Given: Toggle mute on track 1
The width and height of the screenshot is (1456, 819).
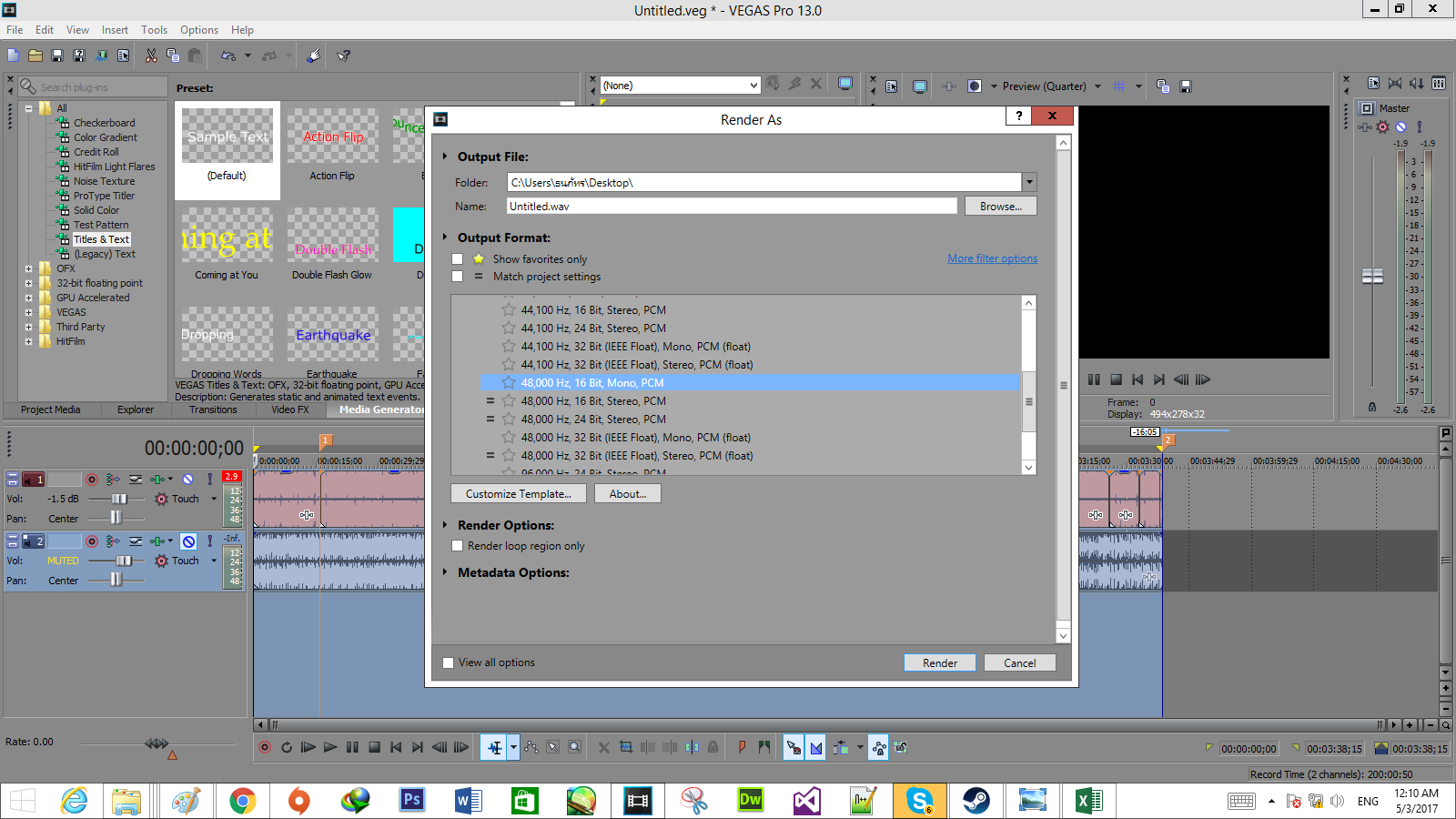Looking at the screenshot, I should tap(187, 479).
